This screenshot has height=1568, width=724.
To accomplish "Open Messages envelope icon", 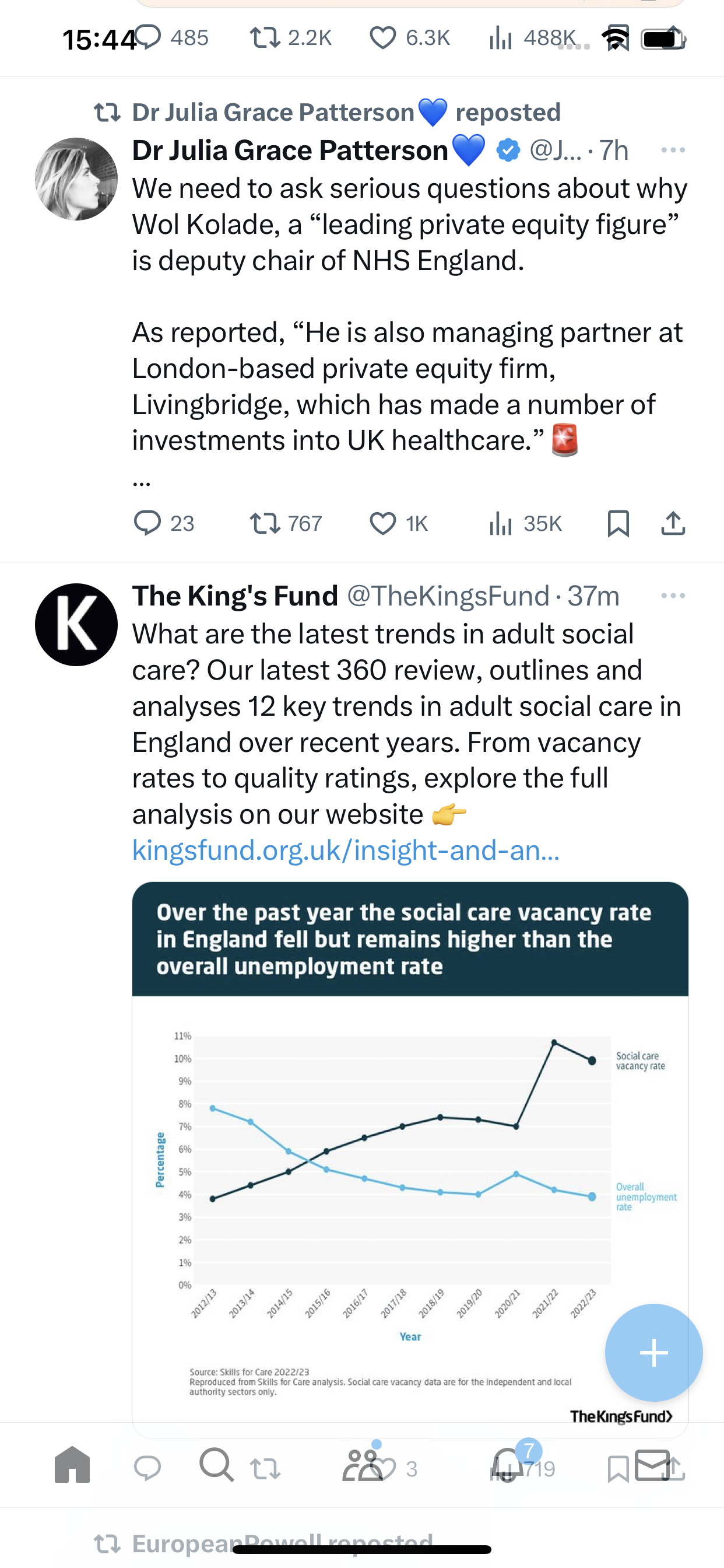I will click(653, 1465).
